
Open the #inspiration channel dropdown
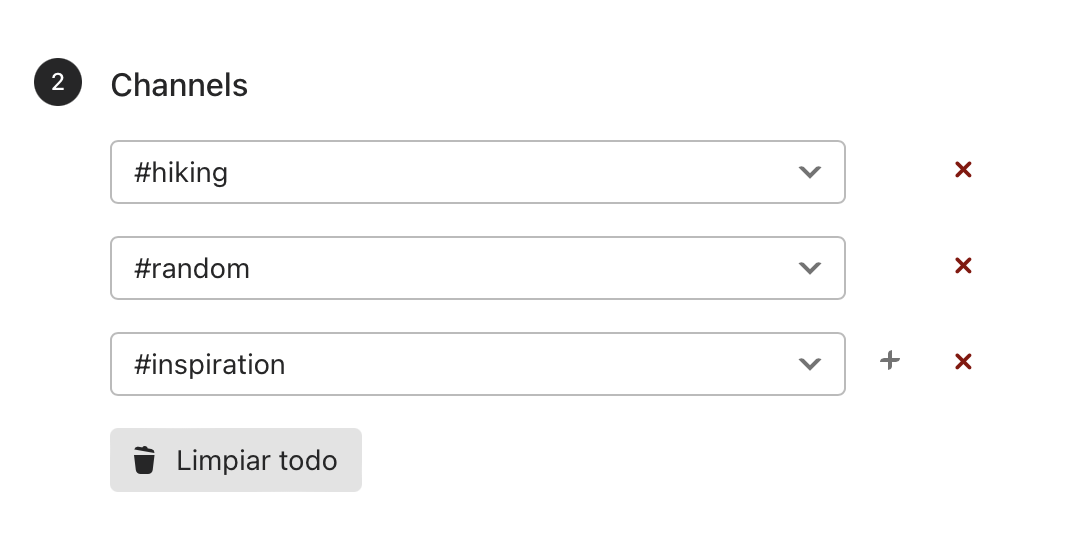(478, 364)
